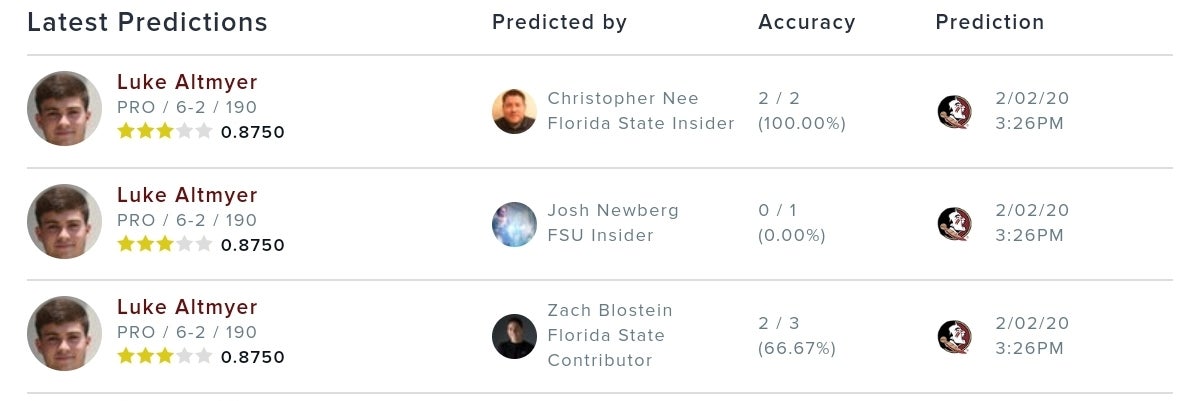
Task: Open Zach Blostein's profile avatar
Action: [x=514, y=336]
